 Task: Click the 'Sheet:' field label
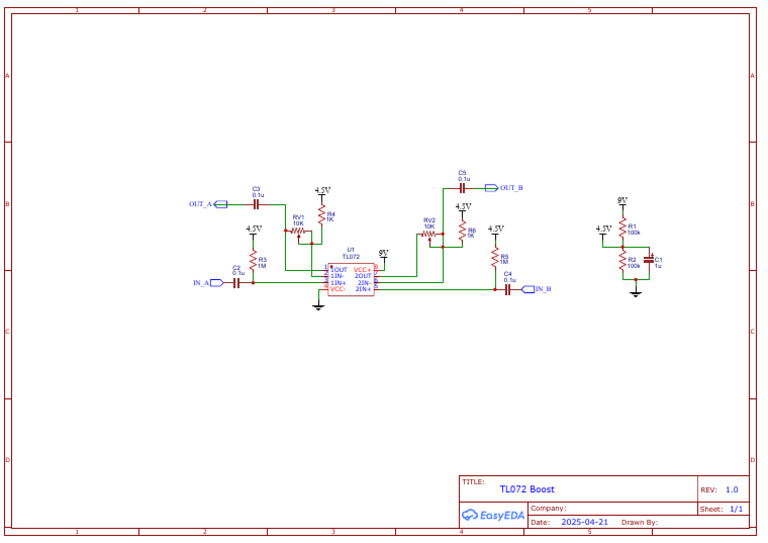[711, 510]
